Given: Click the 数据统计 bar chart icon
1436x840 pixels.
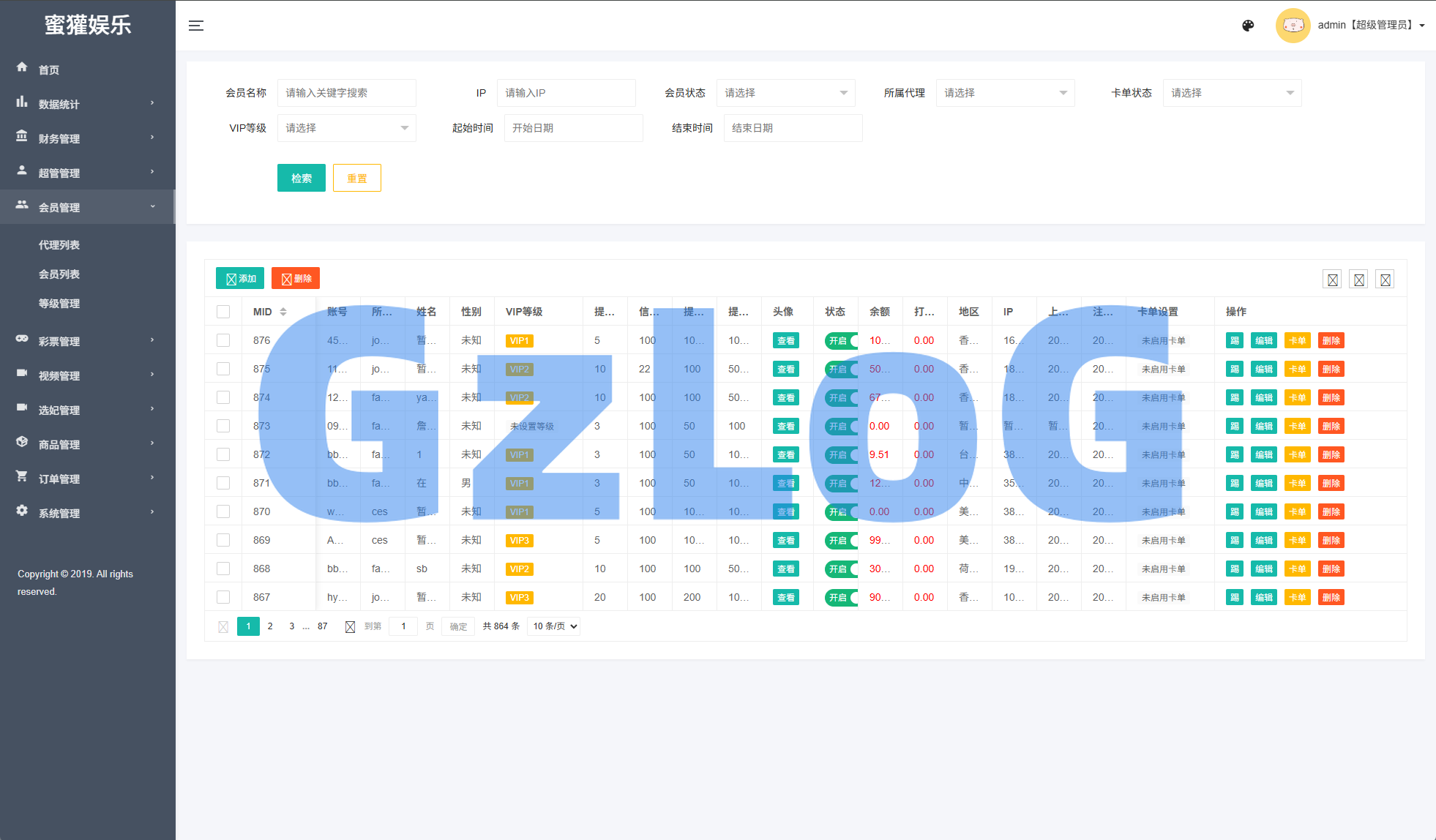Looking at the screenshot, I should pyautogui.click(x=22, y=102).
